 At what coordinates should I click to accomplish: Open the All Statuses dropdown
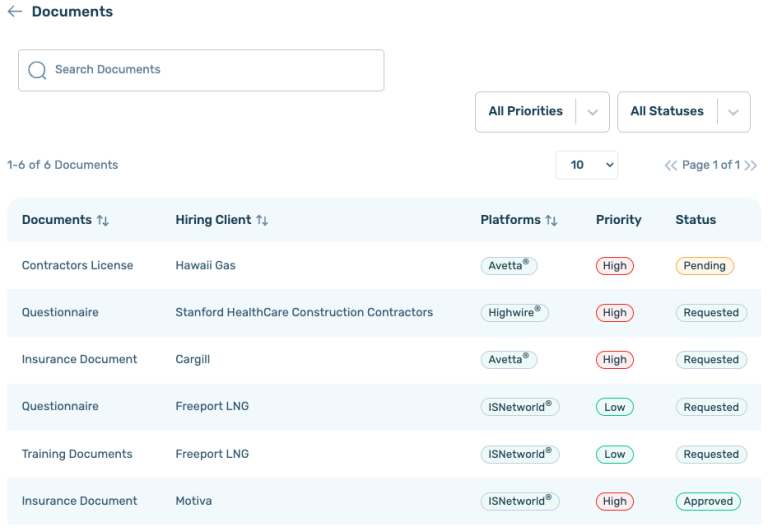pyautogui.click(x=683, y=112)
